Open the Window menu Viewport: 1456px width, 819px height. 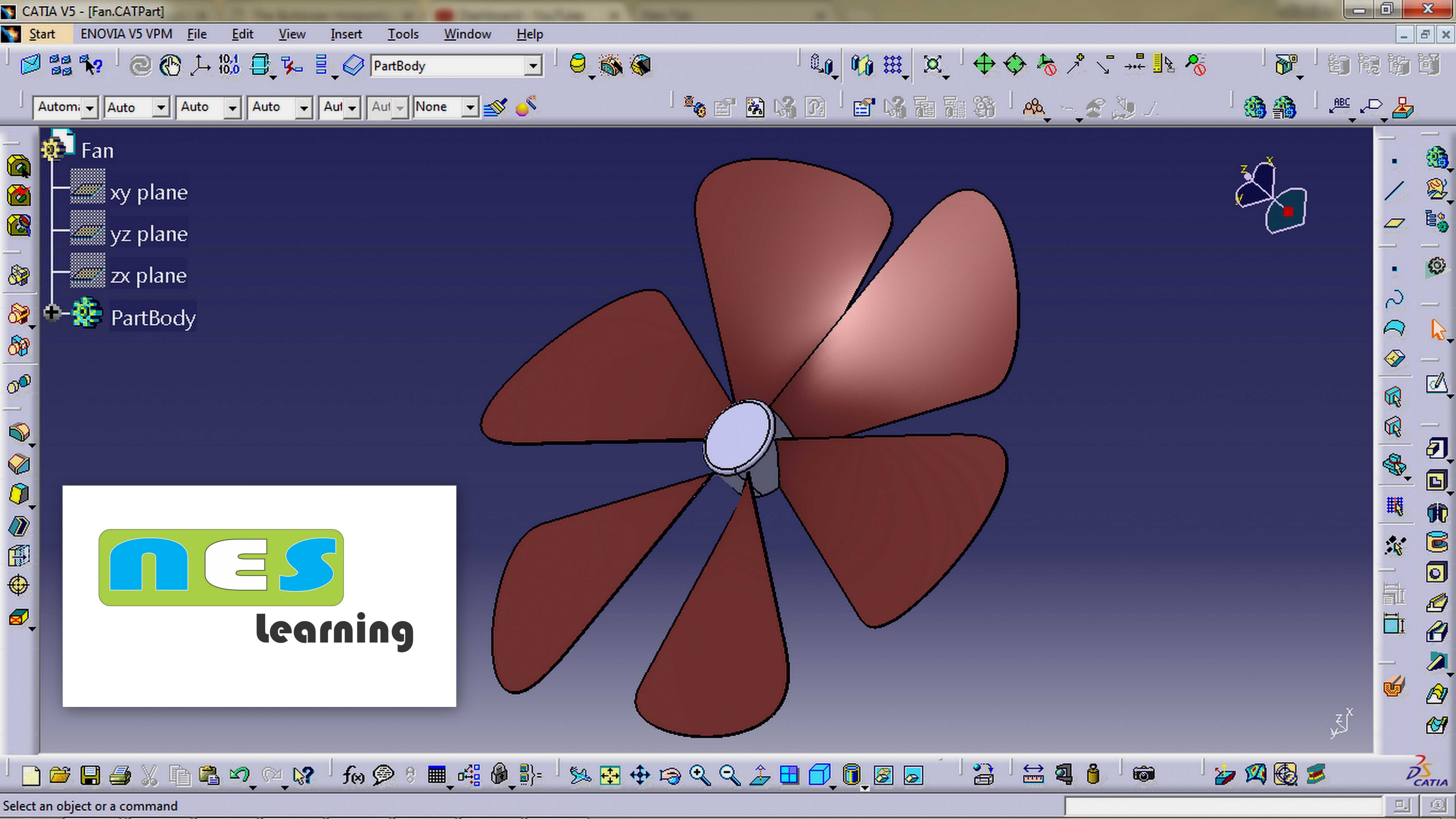(x=468, y=34)
